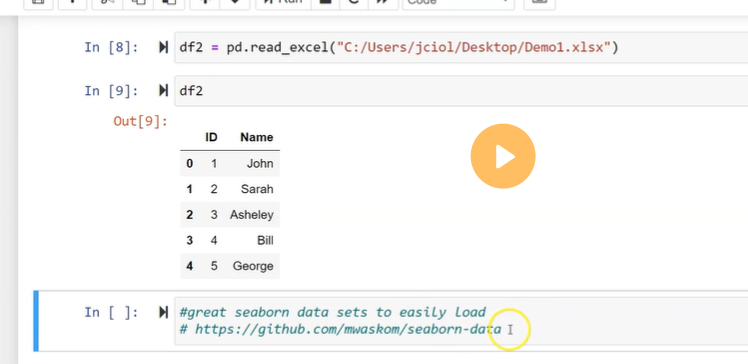Click the ID value 2 in Sarah's row
The image size is (748, 364).
point(214,189)
